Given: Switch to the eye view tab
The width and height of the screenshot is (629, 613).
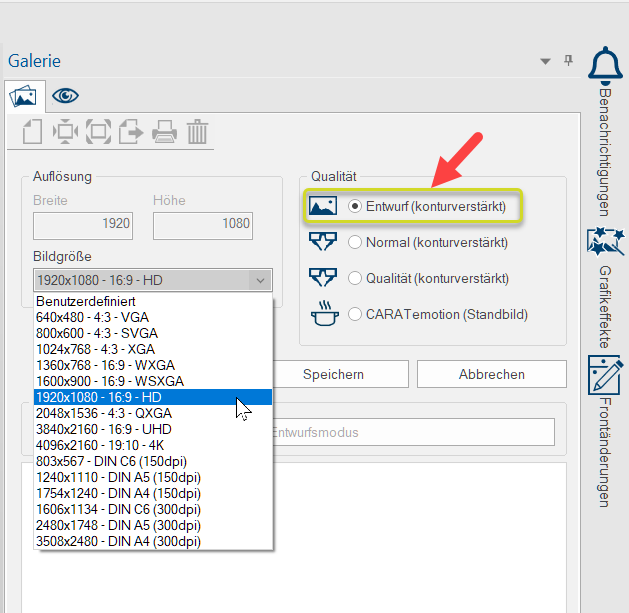Looking at the screenshot, I should (66, 96).
